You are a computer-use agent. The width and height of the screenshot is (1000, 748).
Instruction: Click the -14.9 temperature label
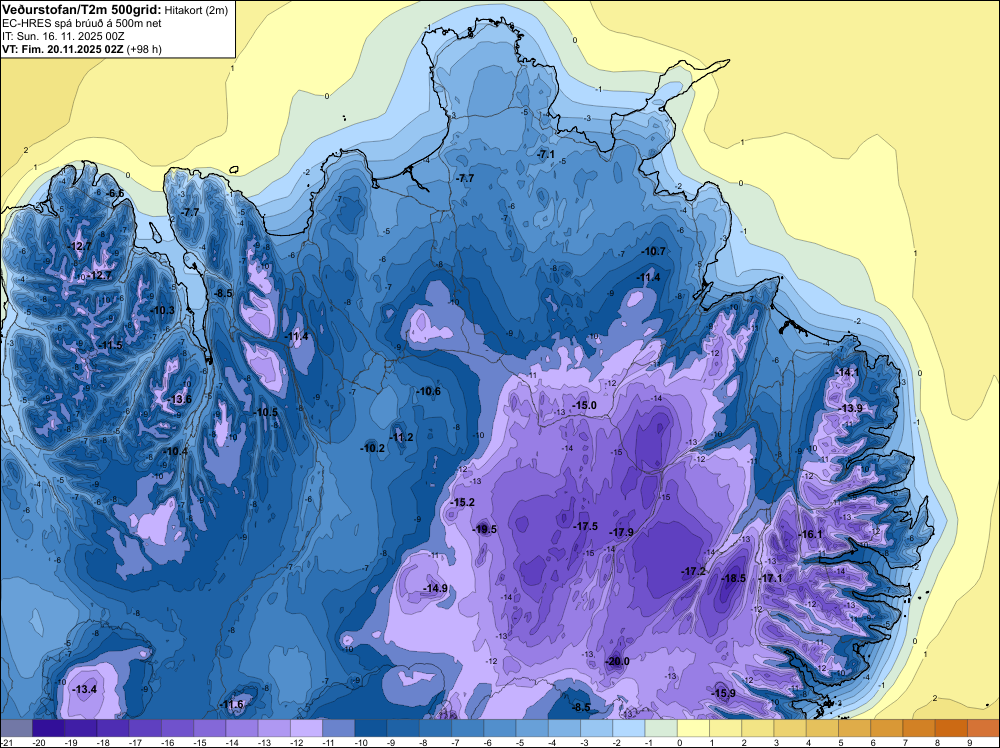(x=436, y=589)
